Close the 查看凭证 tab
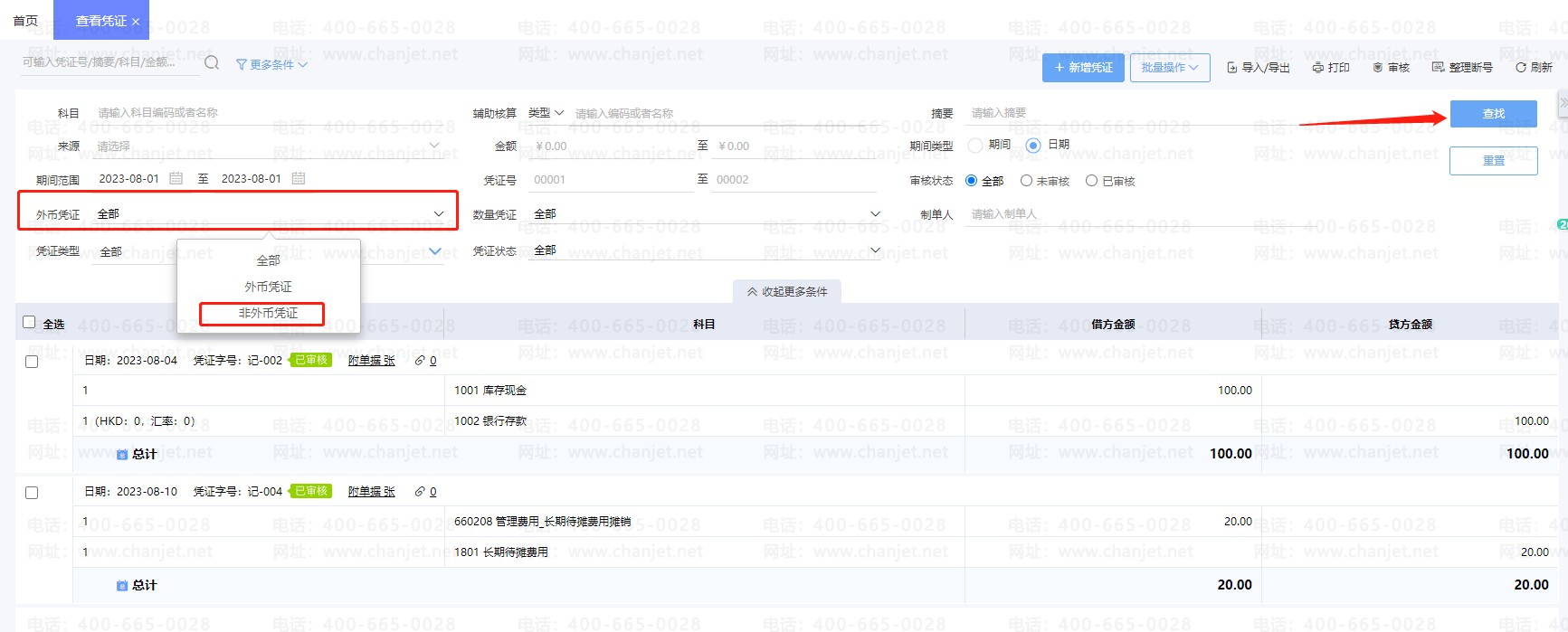 click(x=136, y=22)
